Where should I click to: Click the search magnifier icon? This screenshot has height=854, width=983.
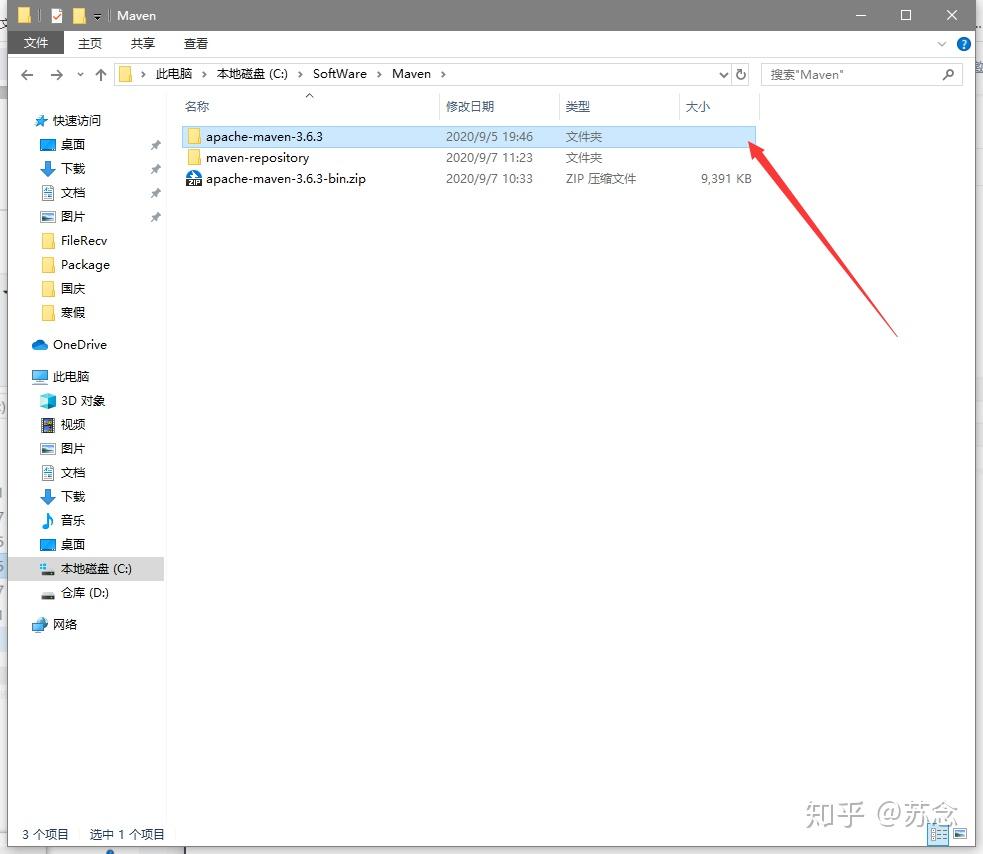tap(949, 75)
